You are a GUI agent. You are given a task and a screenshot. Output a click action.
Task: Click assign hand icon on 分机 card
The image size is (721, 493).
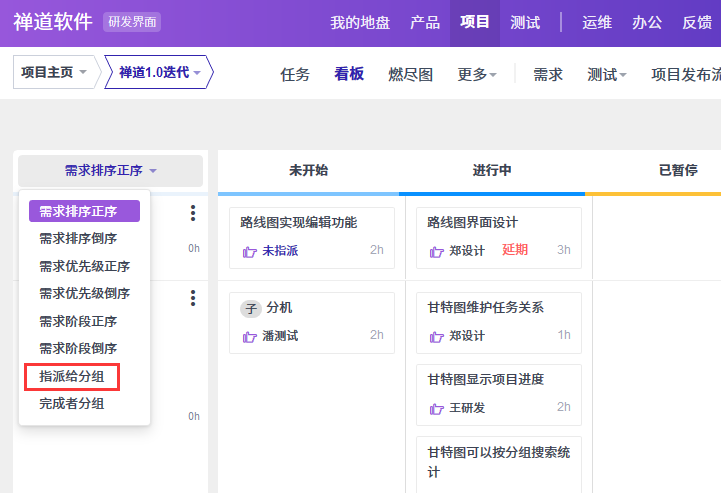249,336
